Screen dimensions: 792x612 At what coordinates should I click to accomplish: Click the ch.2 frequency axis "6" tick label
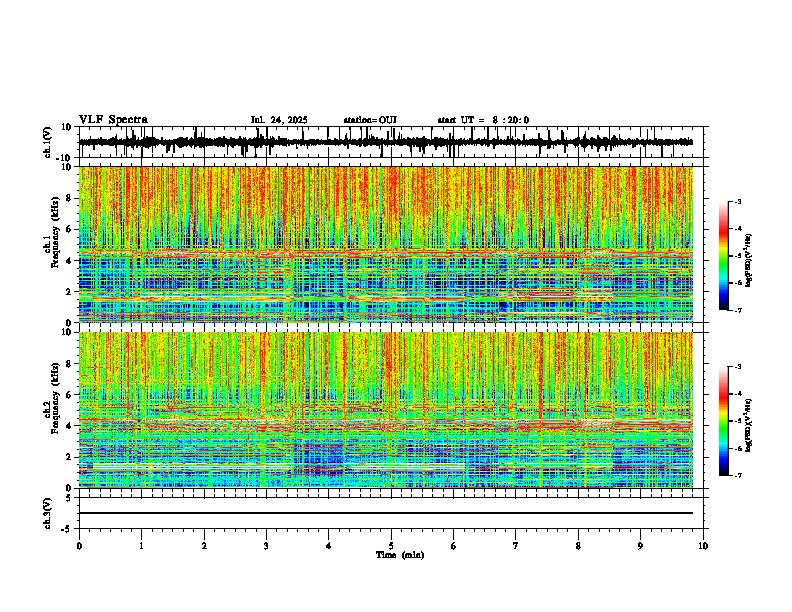70,394
